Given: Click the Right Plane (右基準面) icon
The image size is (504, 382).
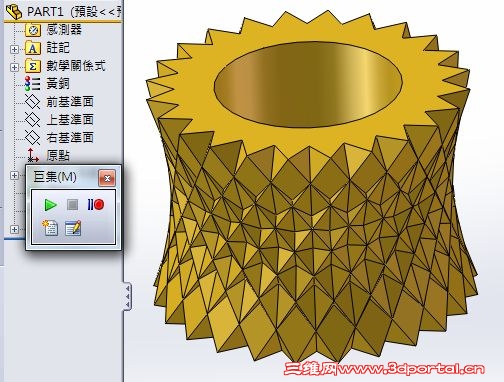Looking at the screenshot, I should click(33, 137).
